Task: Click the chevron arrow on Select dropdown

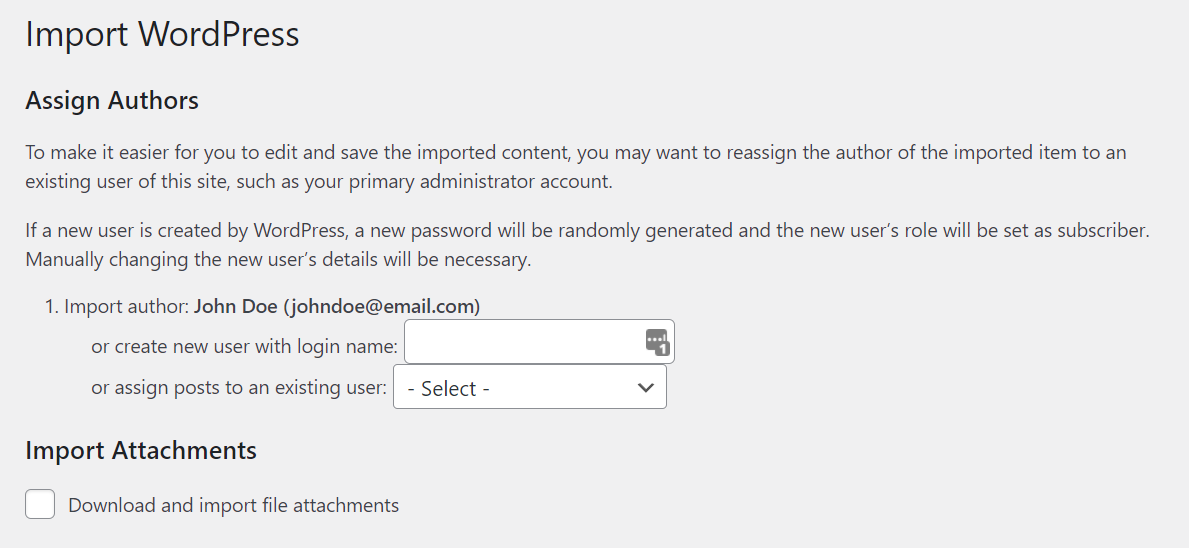Action: coord(645,388)
